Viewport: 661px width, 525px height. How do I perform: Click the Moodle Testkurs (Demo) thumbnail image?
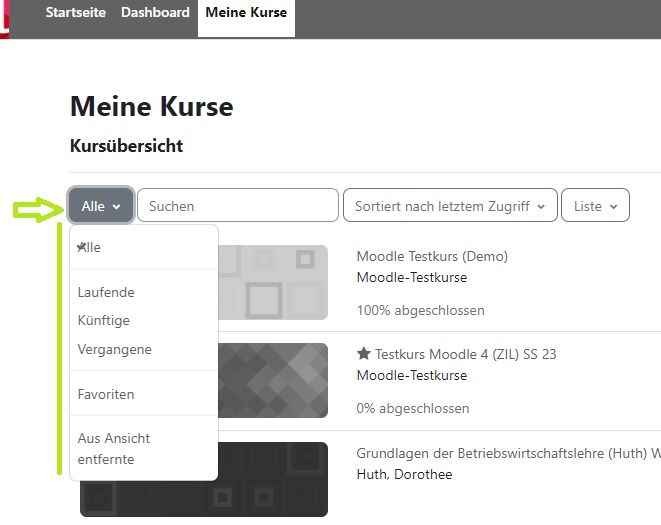pos(273,282)
